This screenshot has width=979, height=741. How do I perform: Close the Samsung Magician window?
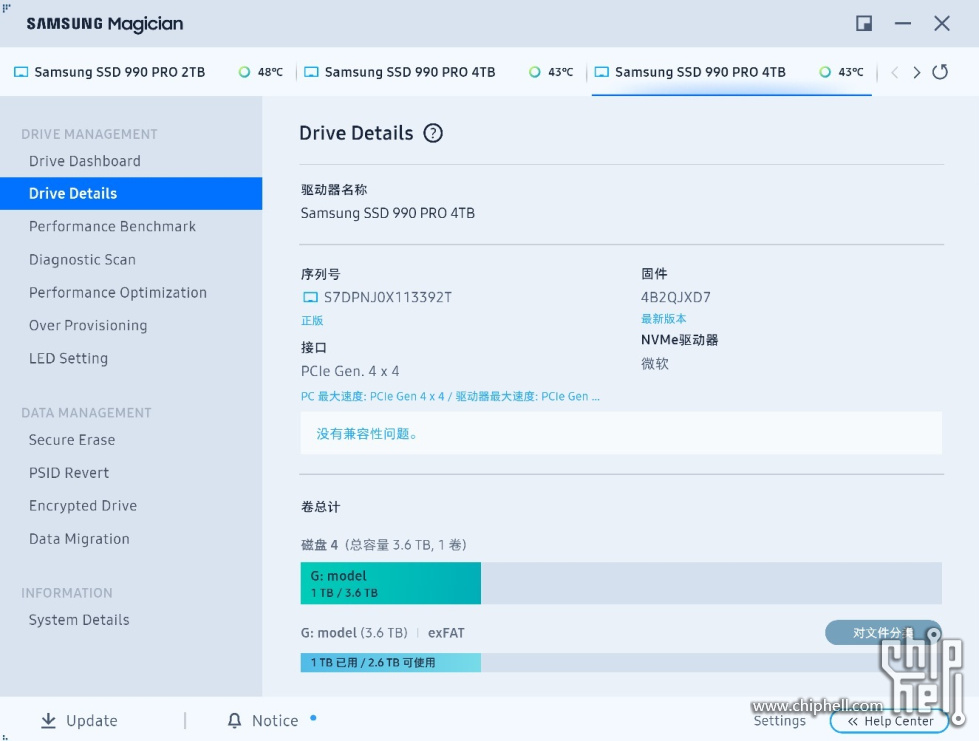[942, 24]
